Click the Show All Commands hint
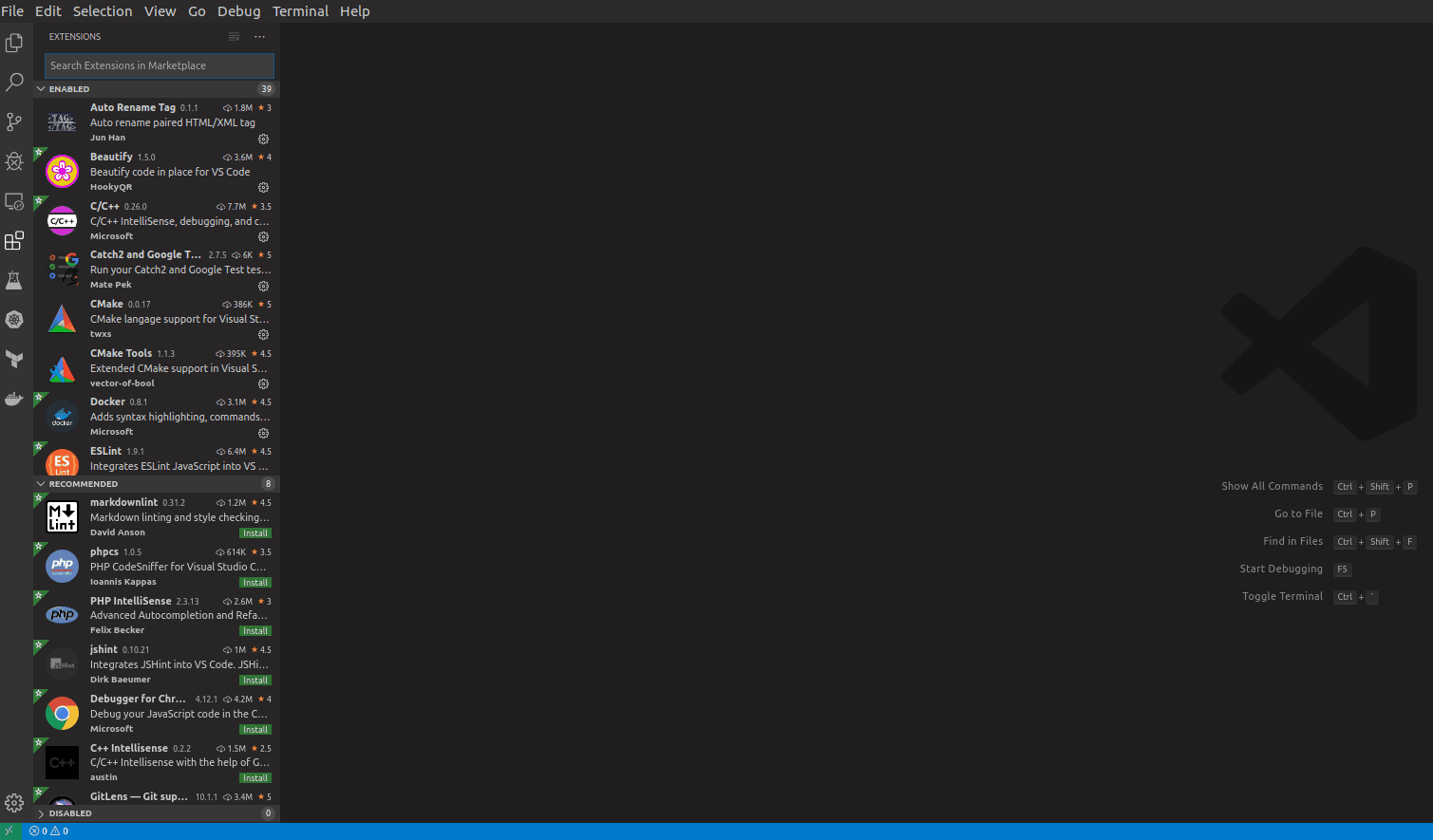The height and width of the screenshot is (840, 1433). [x=1272, y=486]
